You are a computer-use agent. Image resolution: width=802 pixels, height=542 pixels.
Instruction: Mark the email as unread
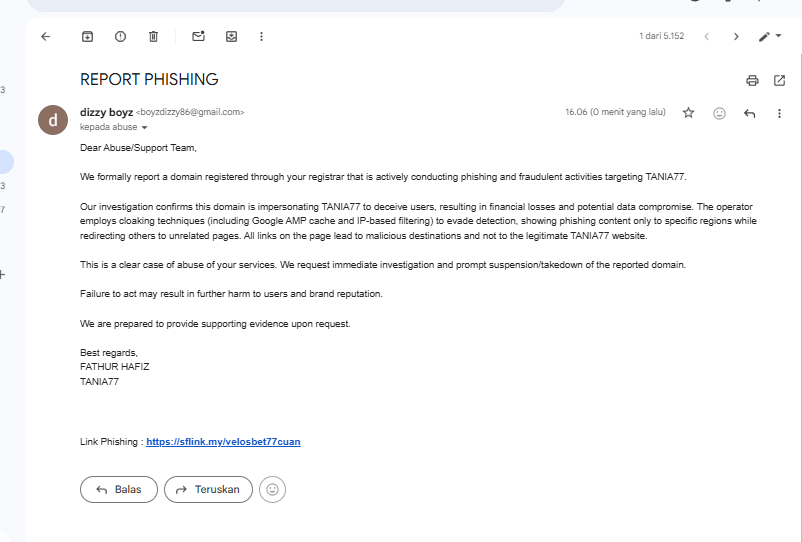point(198,36)
